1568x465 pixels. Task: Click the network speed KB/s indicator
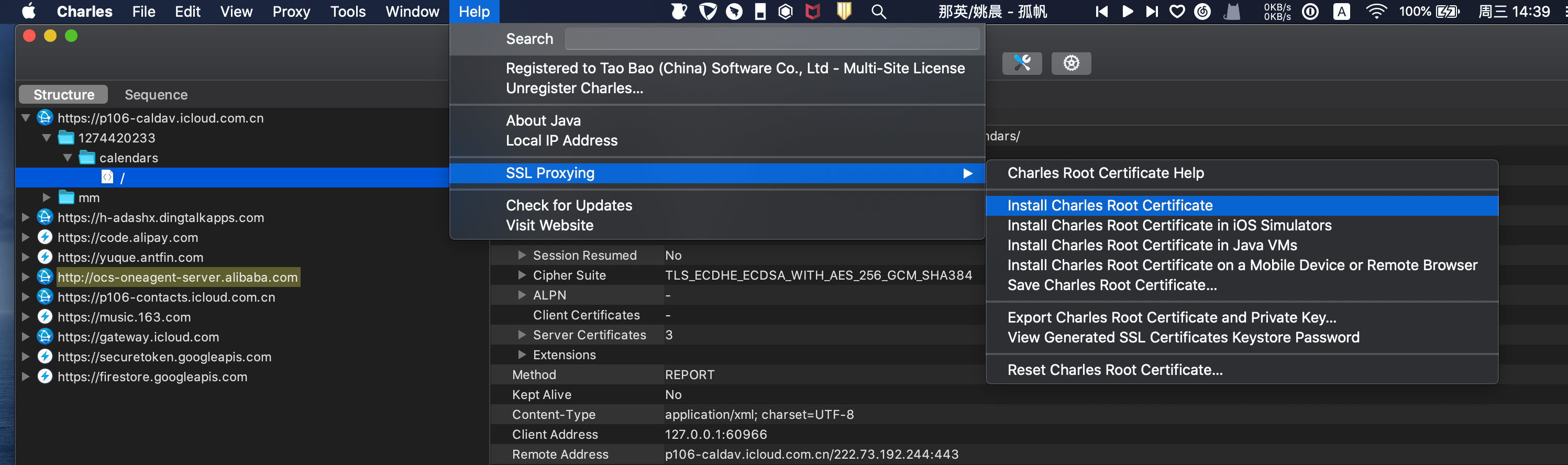[1277, 11]
